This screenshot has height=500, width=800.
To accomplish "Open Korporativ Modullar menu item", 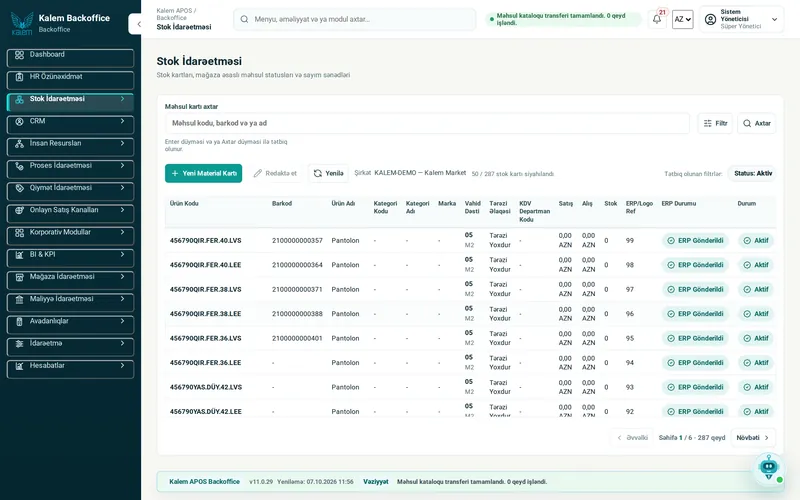I will (x=70, y=236).
